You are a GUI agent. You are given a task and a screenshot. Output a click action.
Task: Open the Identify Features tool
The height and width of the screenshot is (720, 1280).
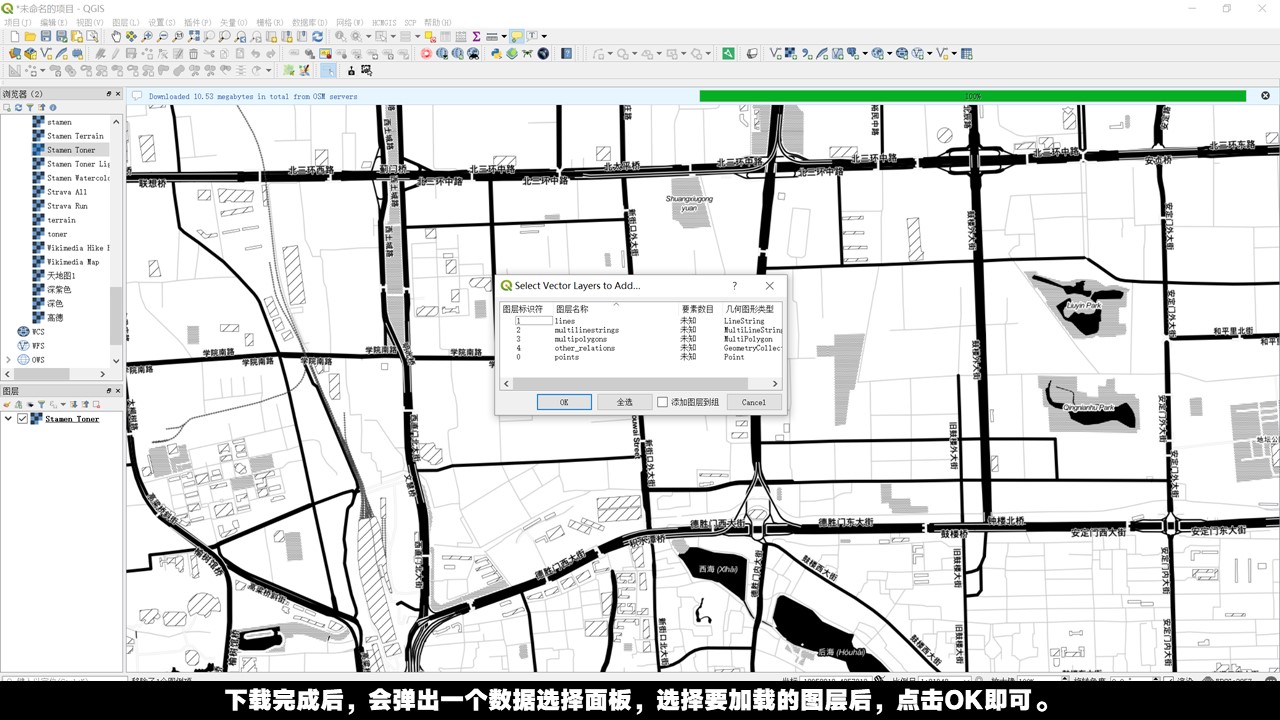tap(341, 36)
